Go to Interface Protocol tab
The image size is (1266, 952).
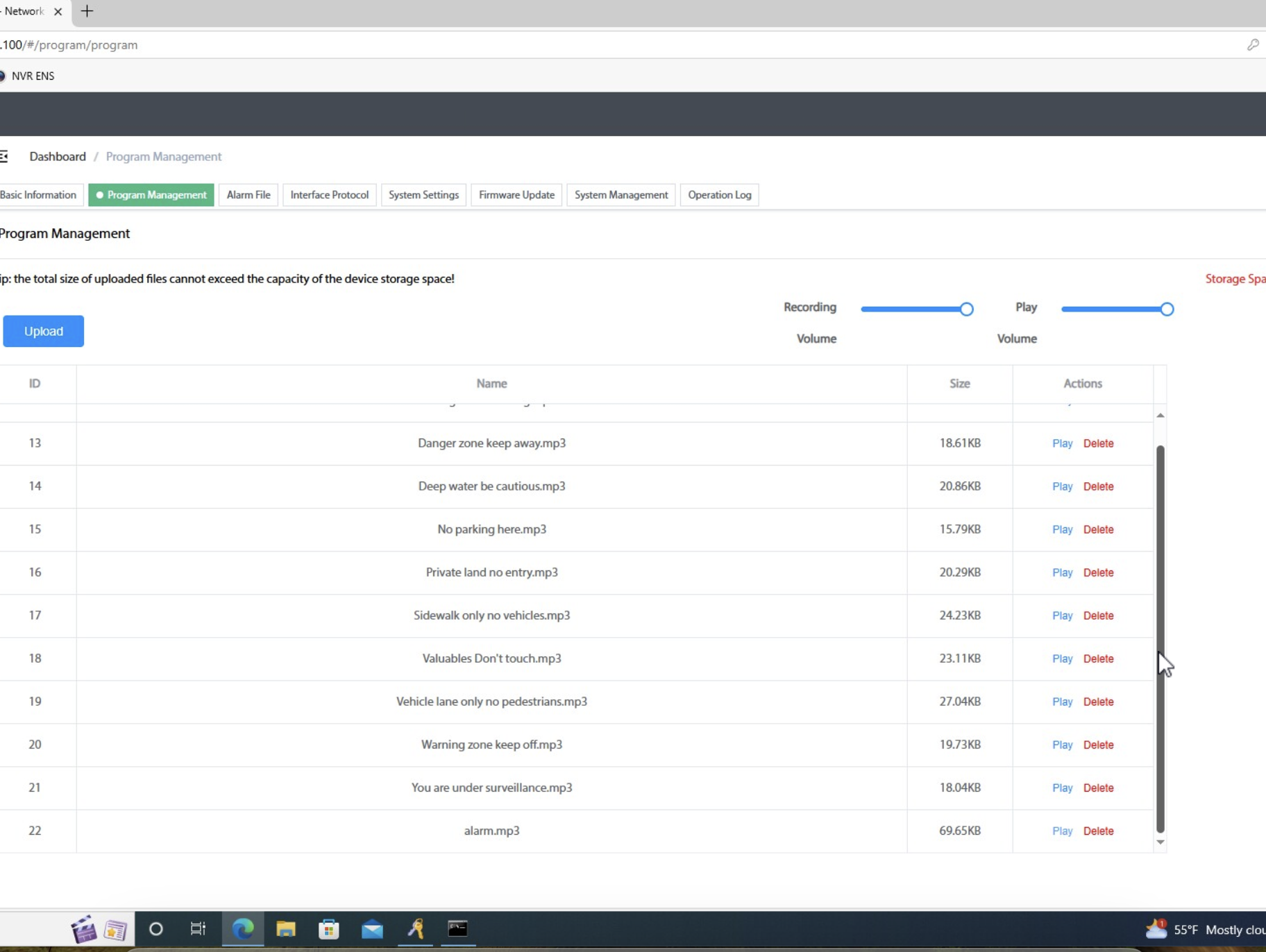[330, 195]
